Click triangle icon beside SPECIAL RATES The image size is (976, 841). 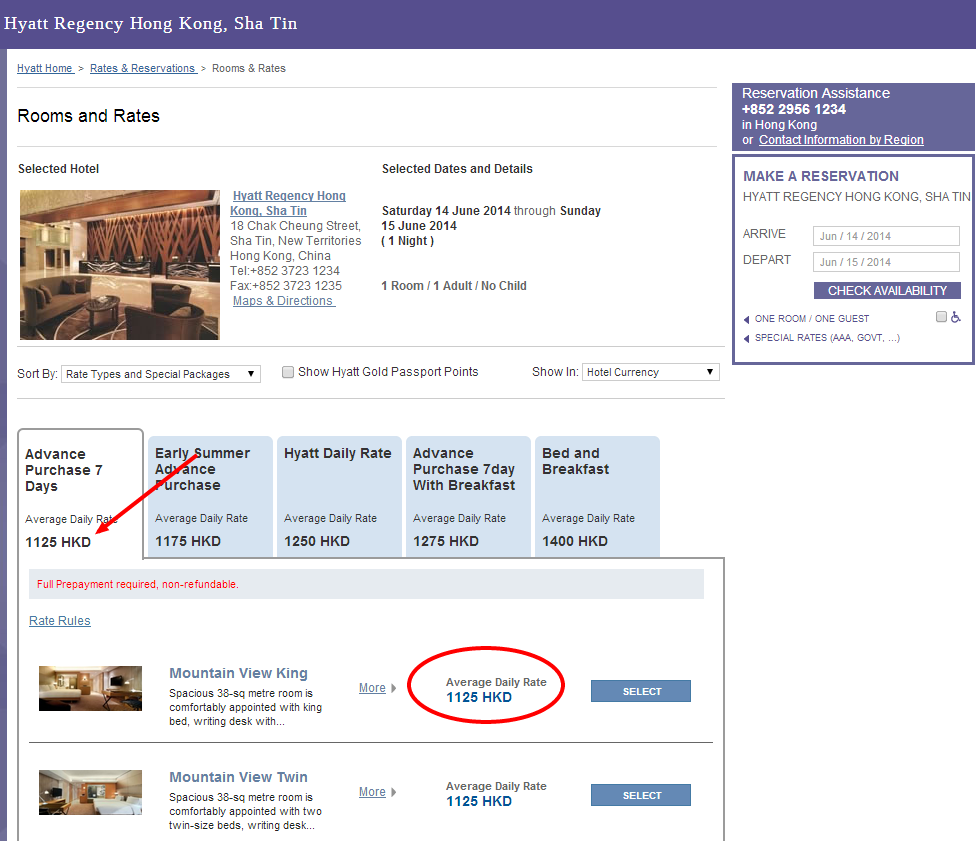(746, 339)
